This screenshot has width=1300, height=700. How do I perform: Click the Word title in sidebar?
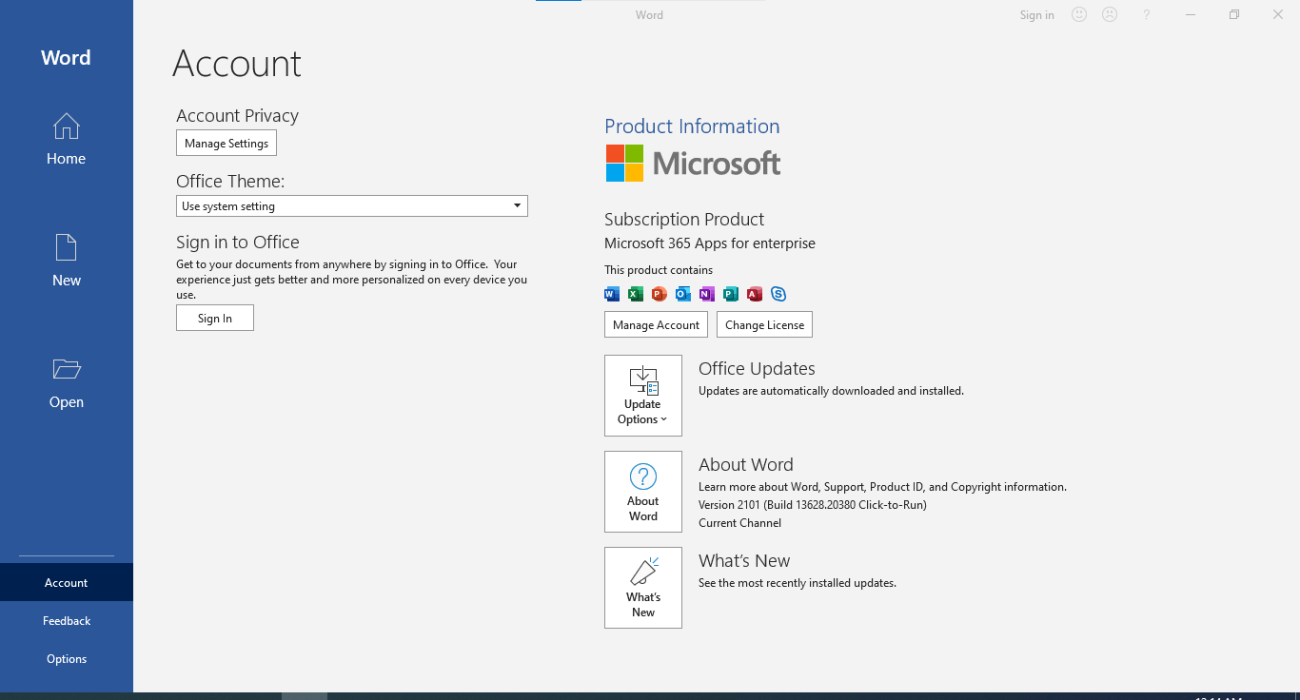[66, 58]
